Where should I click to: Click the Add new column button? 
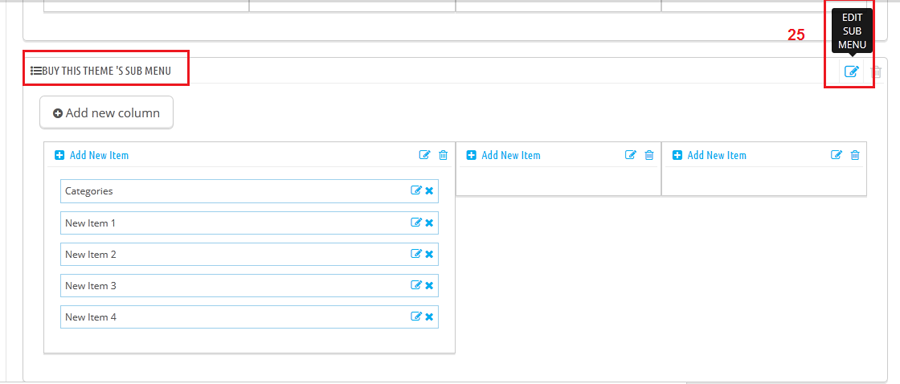coord(106,113)
